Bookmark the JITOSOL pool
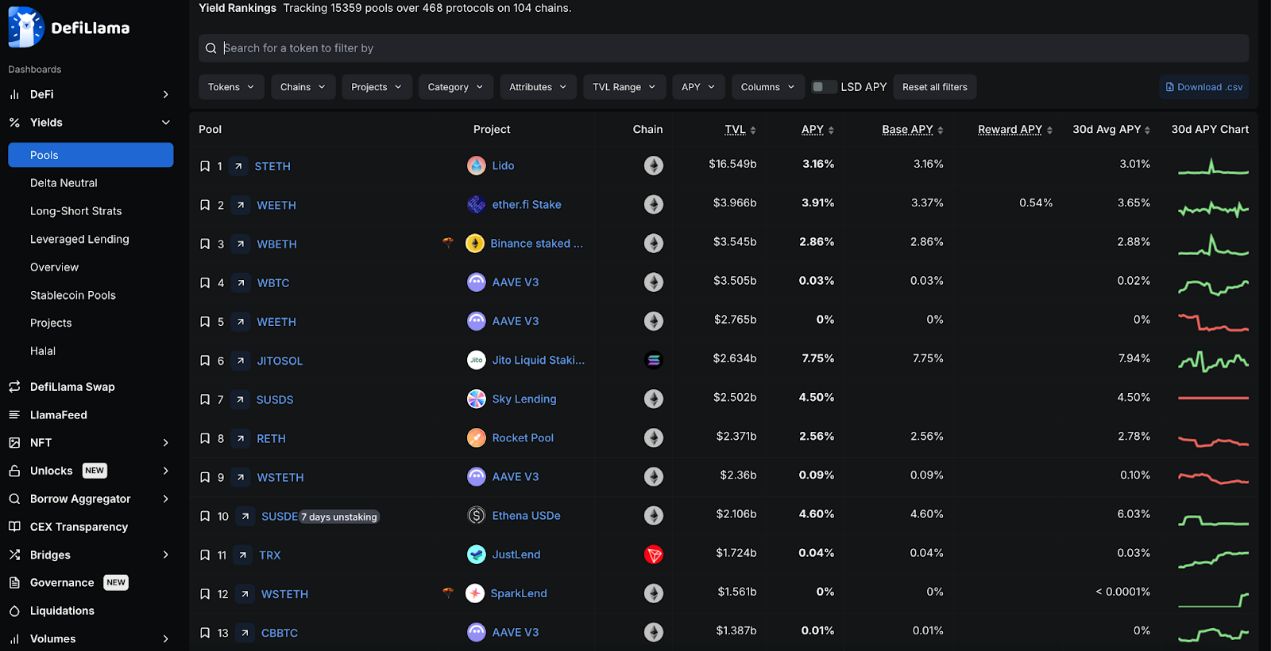 [205, 361]
